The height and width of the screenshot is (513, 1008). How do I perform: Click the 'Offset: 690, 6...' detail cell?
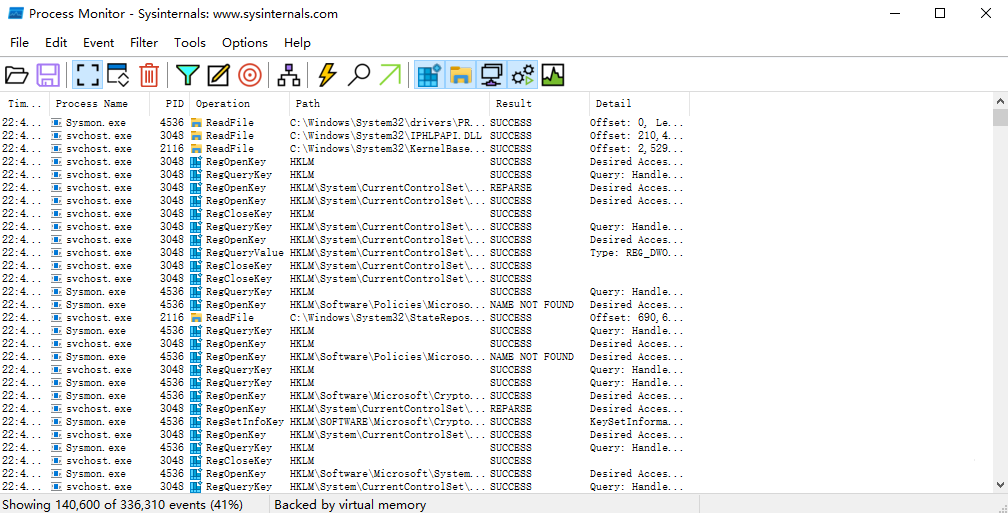tap(637, 318)
